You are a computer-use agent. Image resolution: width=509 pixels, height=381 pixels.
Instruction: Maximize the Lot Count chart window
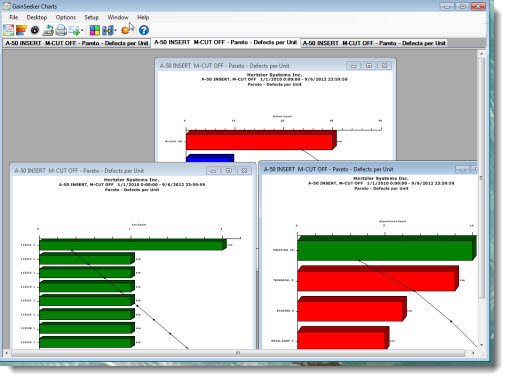pyautogui.click(x=229, y=171)
